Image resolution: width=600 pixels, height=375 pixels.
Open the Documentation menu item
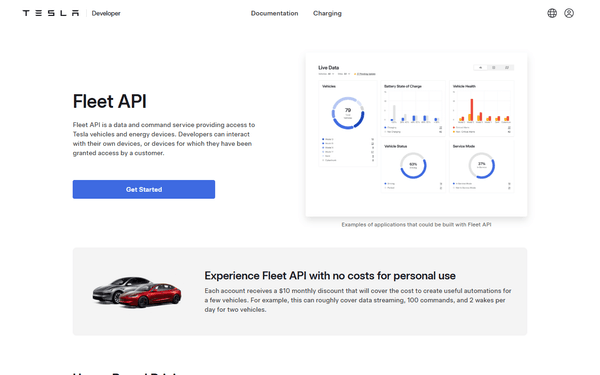[274, 13]
